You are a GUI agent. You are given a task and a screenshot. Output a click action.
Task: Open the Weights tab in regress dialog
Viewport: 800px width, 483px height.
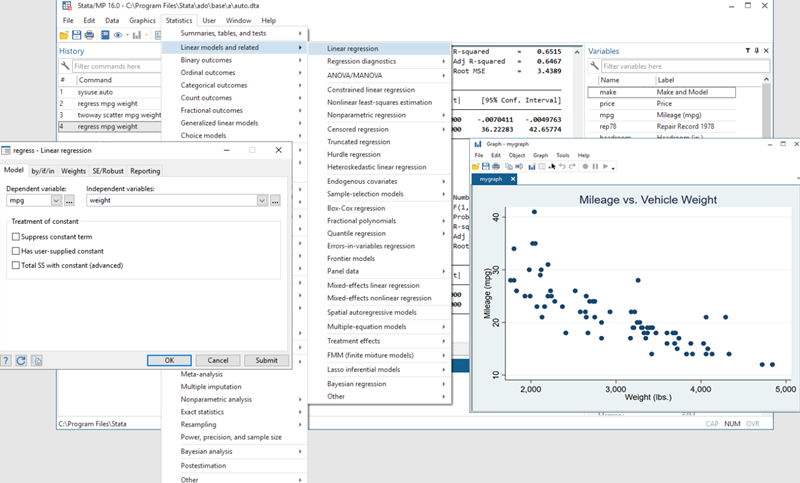[x=73, y=171]
